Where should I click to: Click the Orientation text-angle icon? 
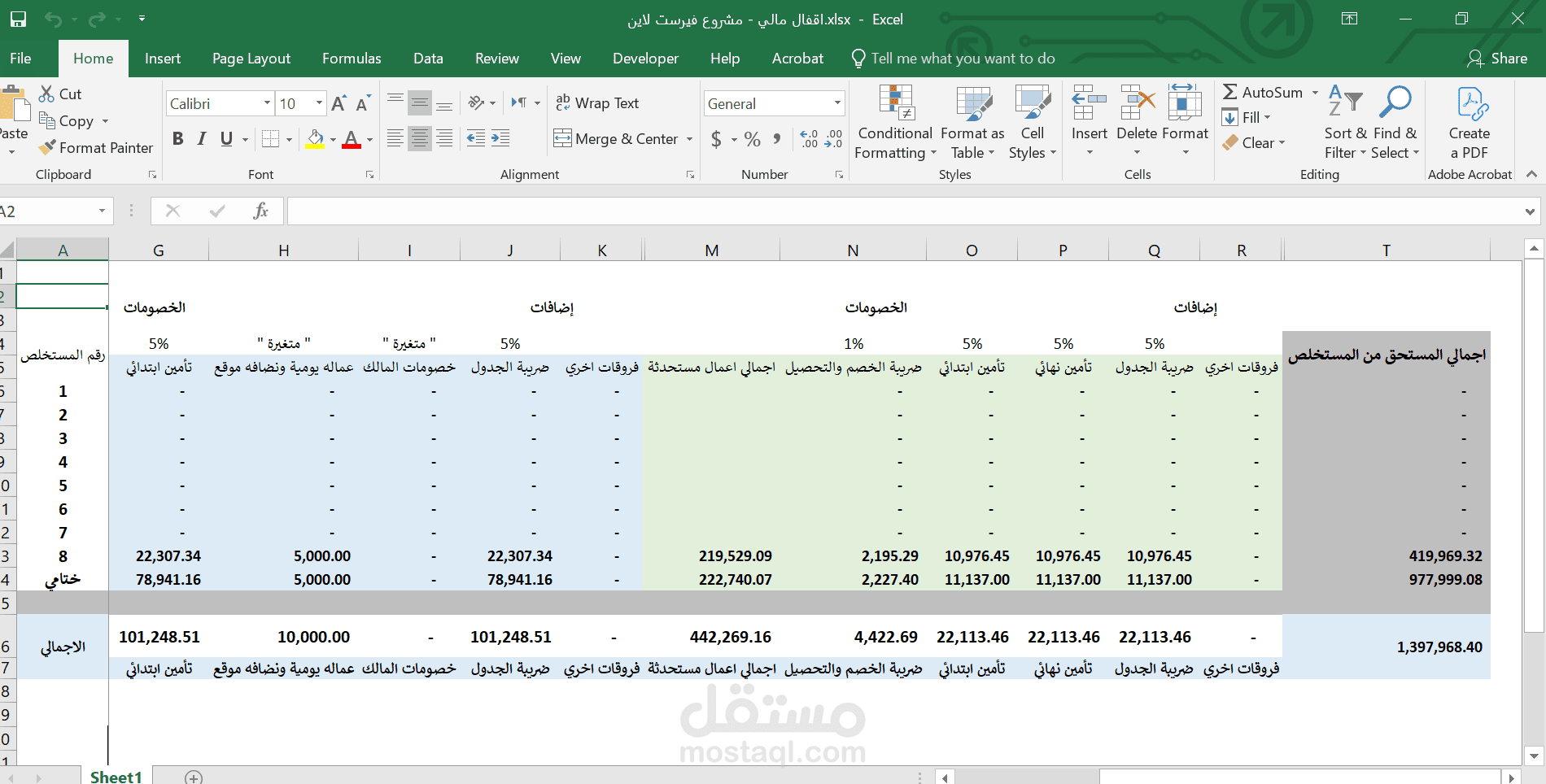click(477, 102)
